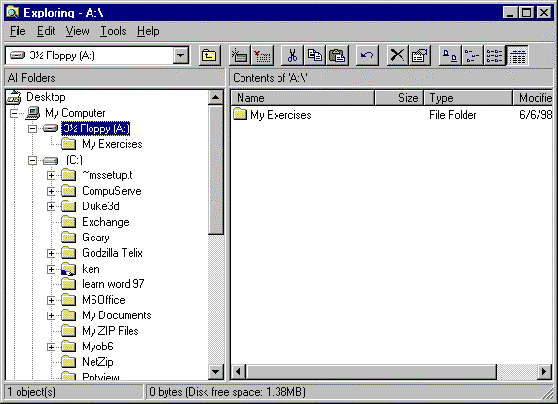Open the View menu
Screen dimensions: 558x404
tap(77, 31)
